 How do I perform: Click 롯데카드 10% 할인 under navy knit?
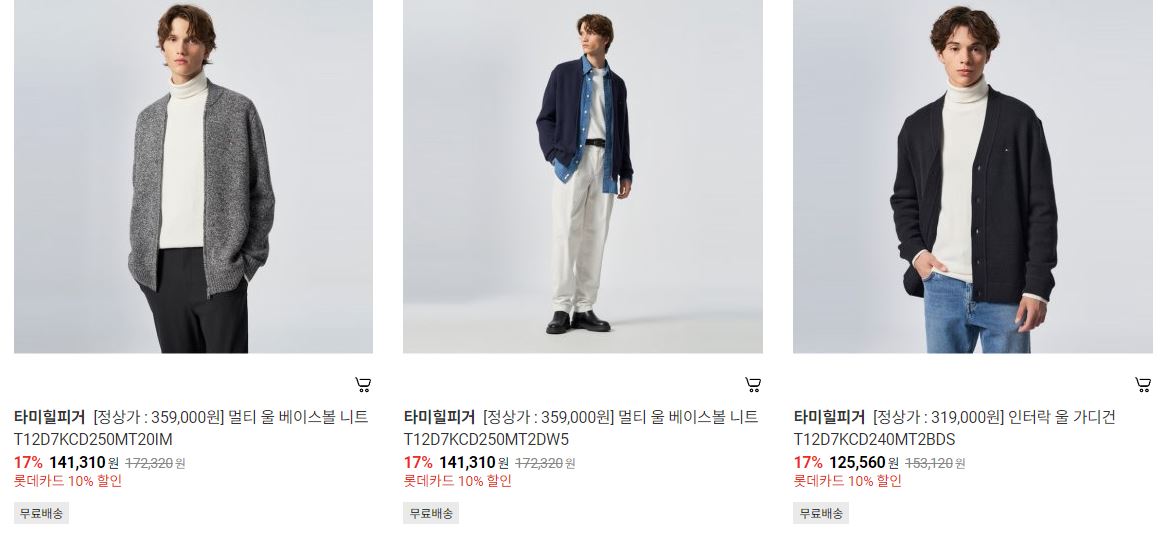point(458,481)
